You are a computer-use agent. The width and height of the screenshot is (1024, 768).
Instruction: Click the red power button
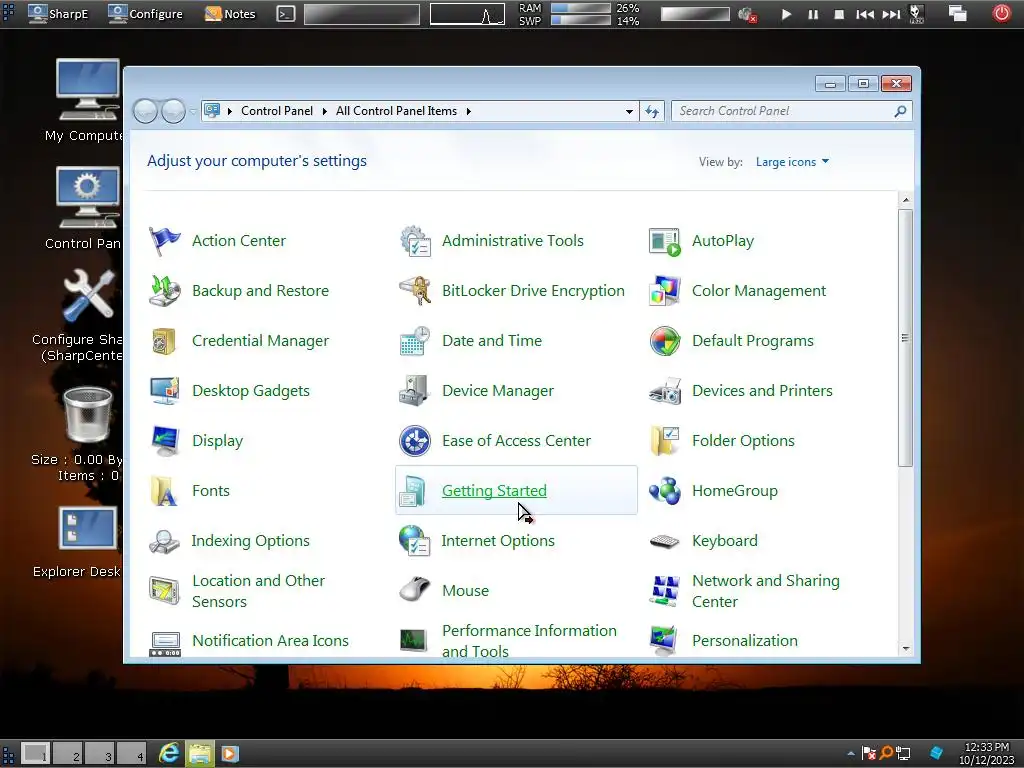1002,13
